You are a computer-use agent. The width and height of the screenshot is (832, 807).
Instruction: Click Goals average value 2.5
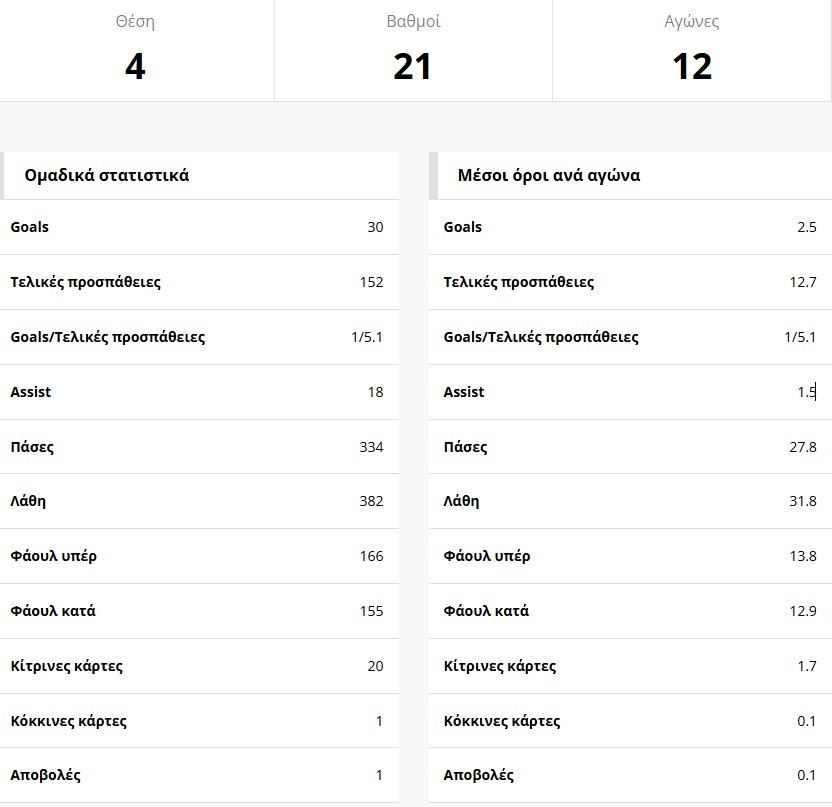coord(807,227)
